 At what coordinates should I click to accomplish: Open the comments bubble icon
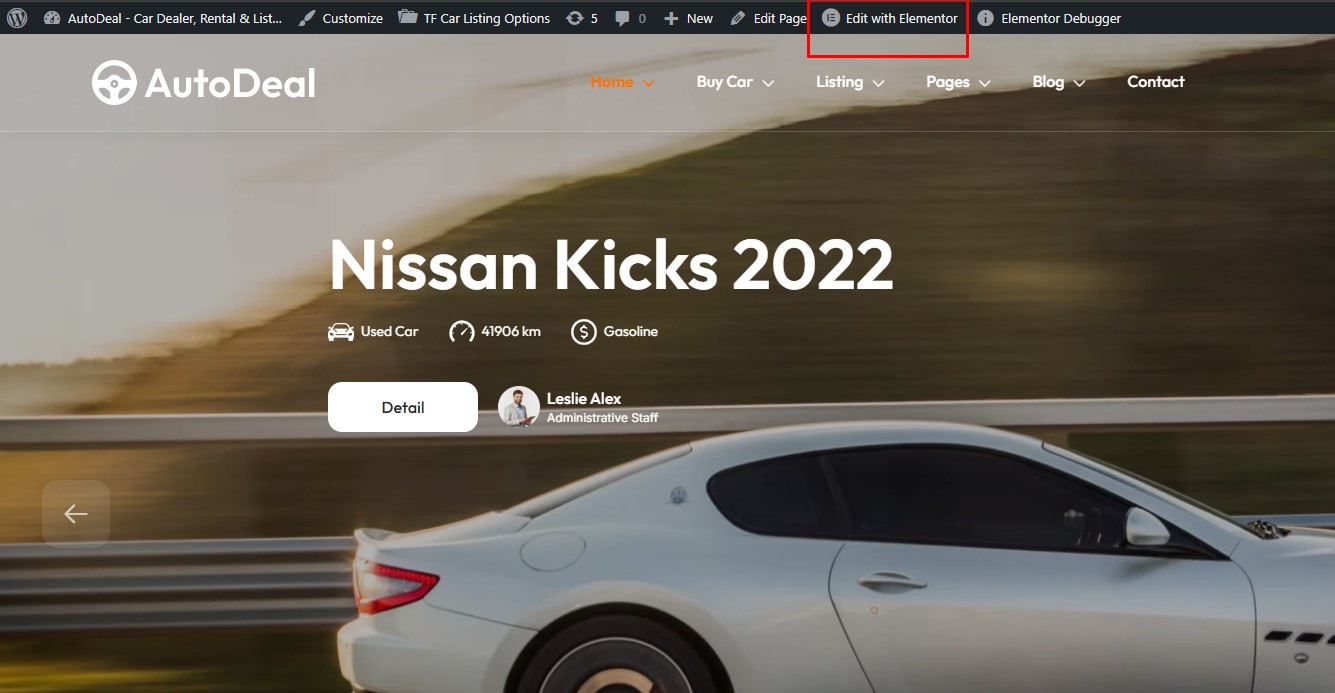pyautogui.click(x=623, y=18)
